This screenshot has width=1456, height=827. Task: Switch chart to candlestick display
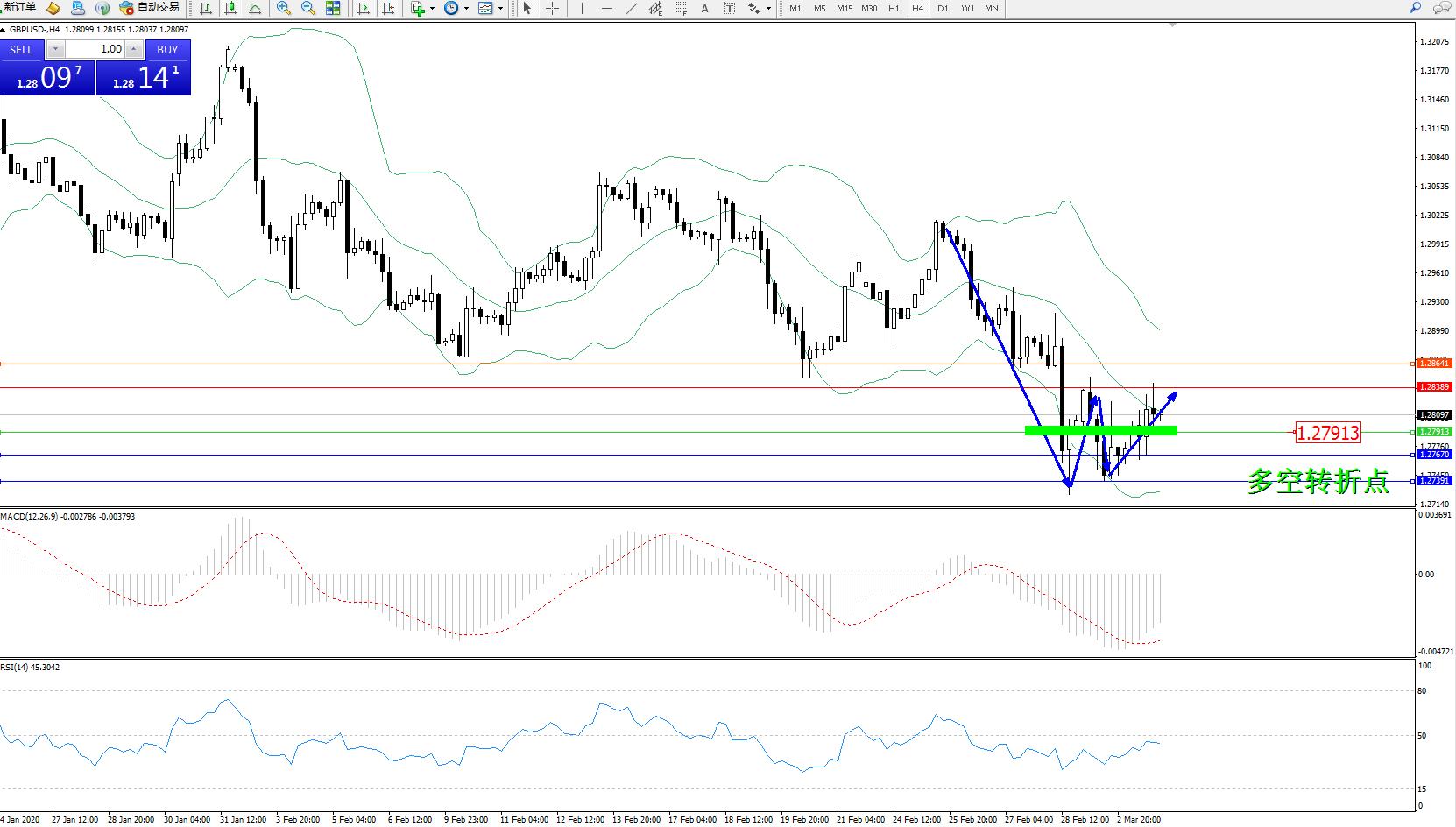[x=230, y=8]
